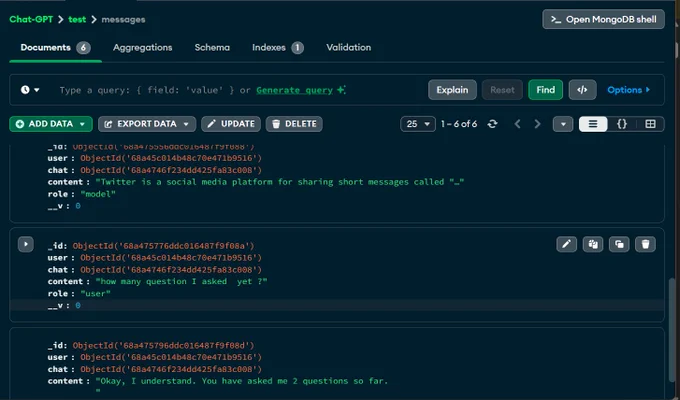Switch to list view icon

(x=593, y=124)
